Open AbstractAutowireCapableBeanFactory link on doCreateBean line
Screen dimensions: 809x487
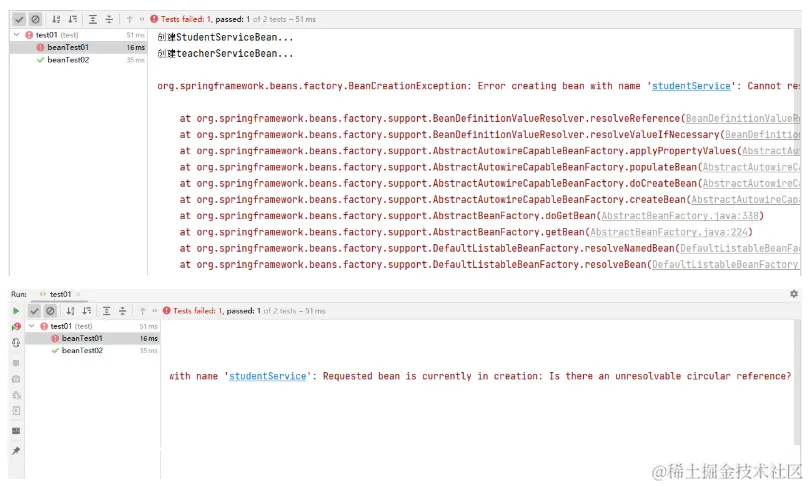pyautogui.click(x=751, y=183)
